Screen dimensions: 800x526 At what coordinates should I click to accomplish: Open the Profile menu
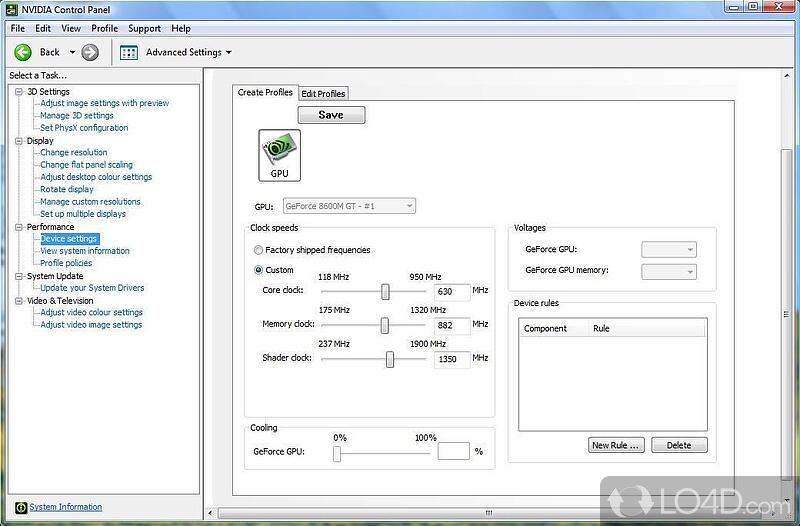(104, 28)
